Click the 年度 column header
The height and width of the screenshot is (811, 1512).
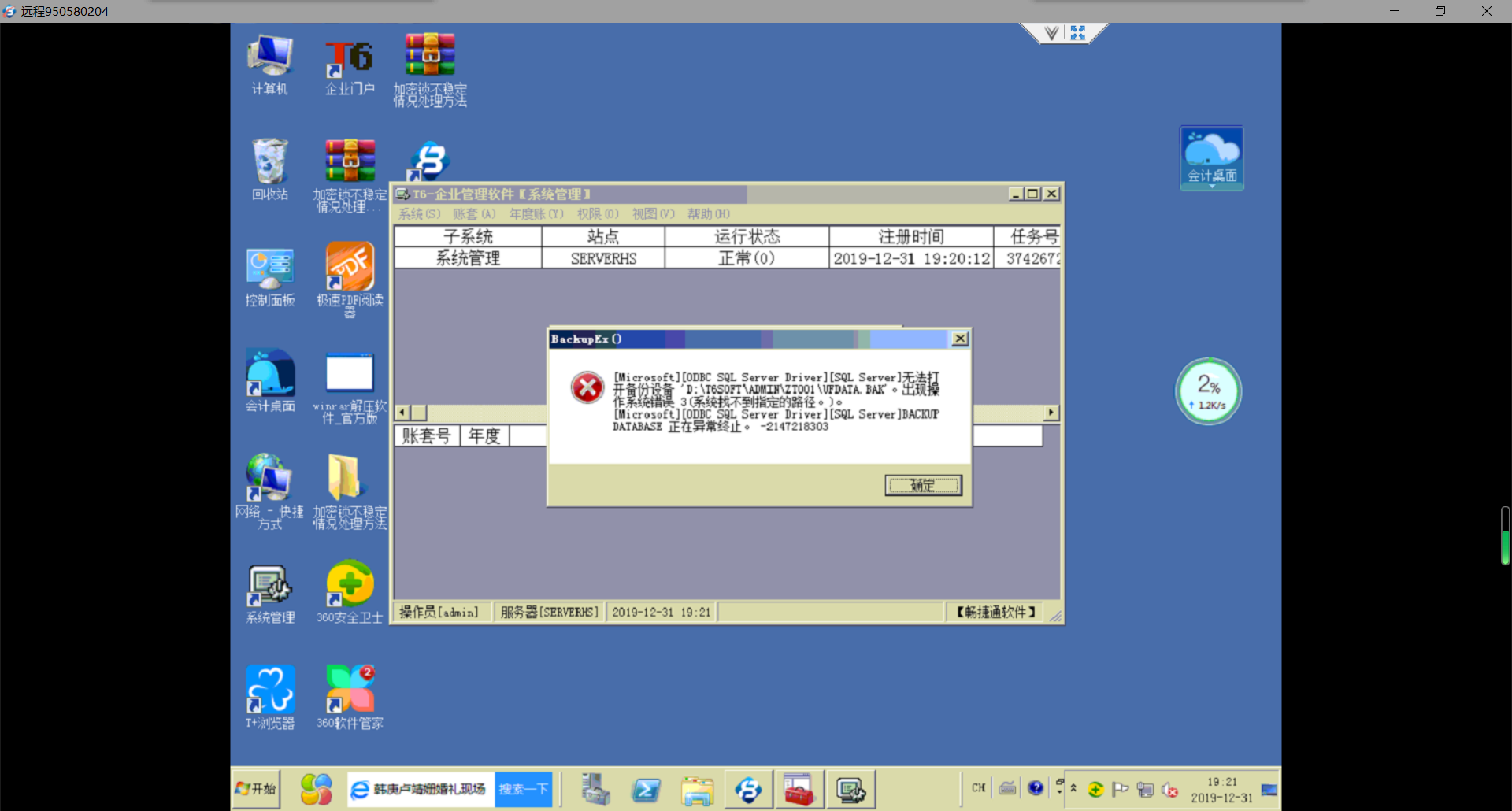click(x=484, y=436)
